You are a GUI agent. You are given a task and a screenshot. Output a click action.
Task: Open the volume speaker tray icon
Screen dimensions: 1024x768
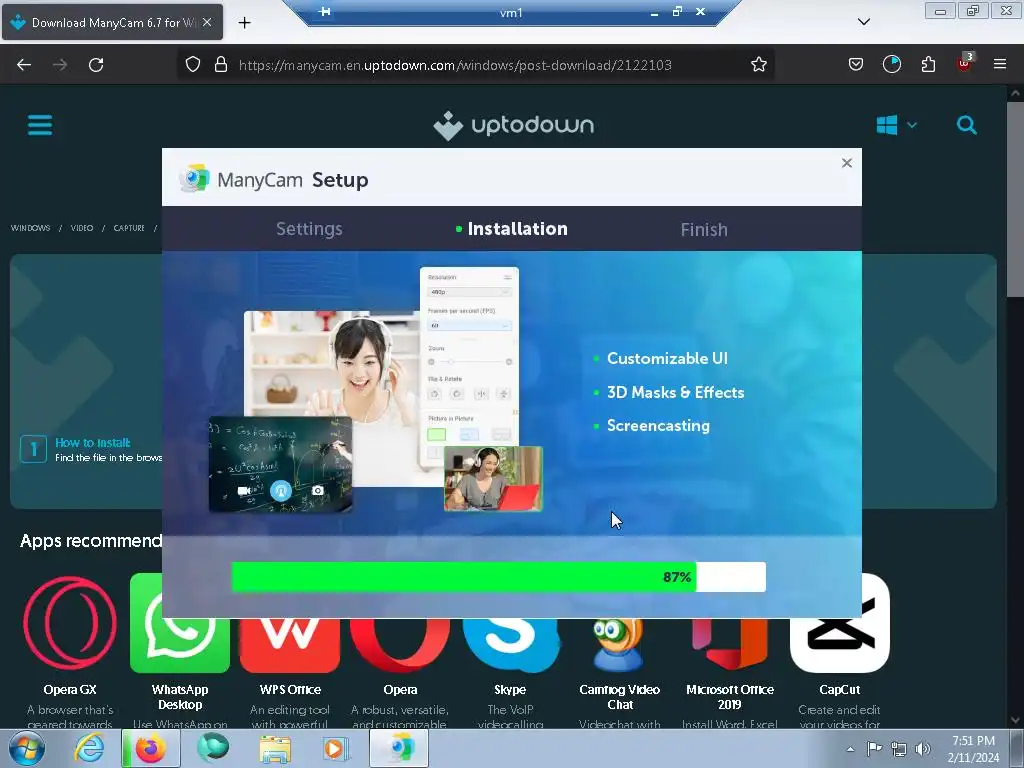coord(922,749)
